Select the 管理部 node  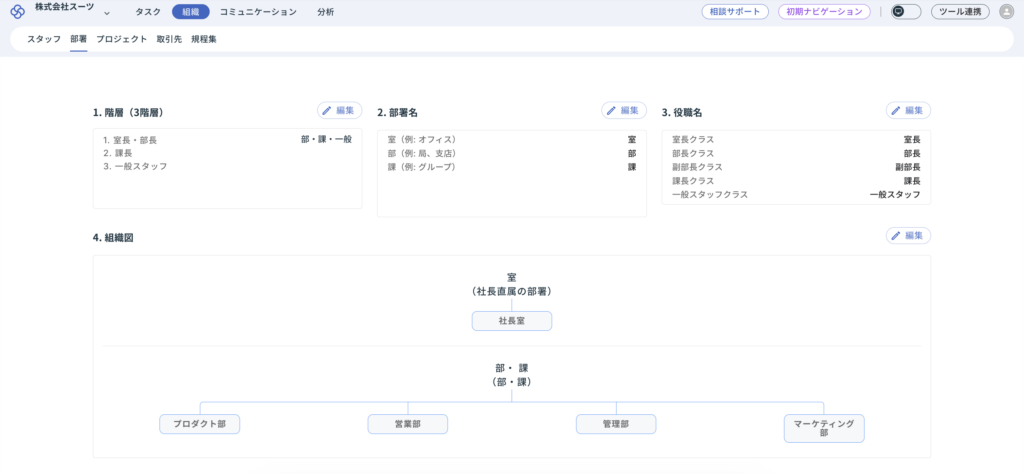tap(616, 424)
